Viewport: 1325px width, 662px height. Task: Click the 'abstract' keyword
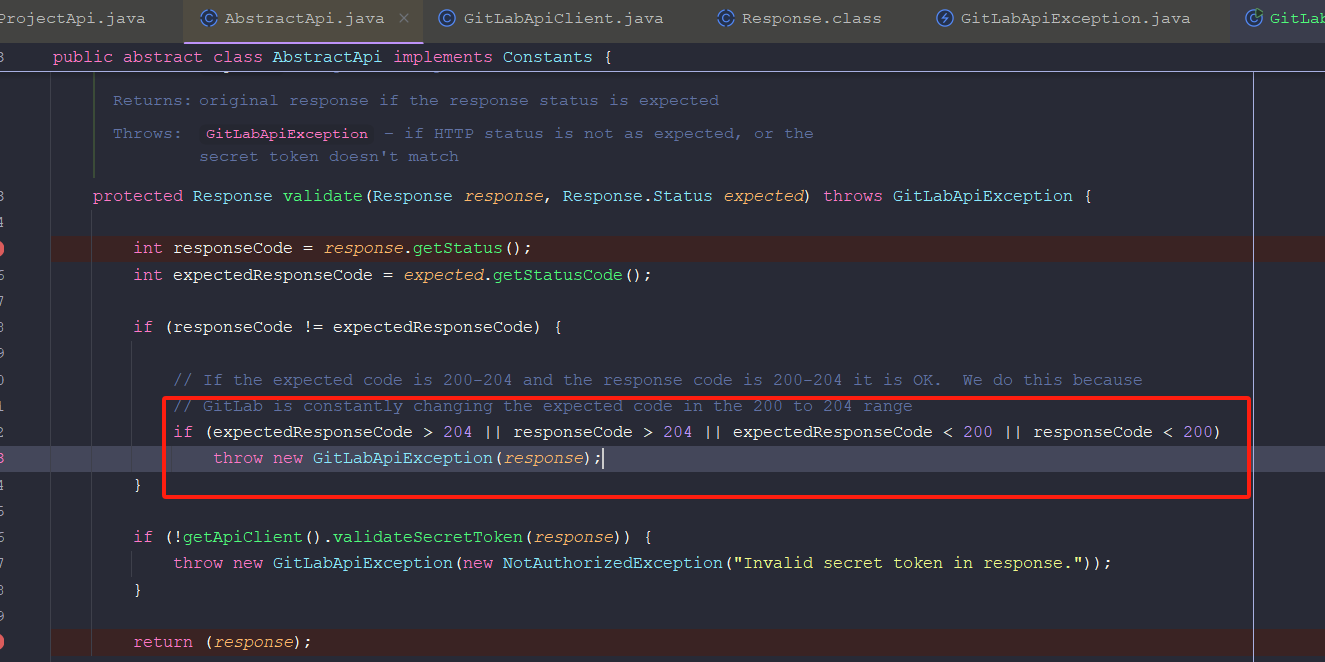163,57
